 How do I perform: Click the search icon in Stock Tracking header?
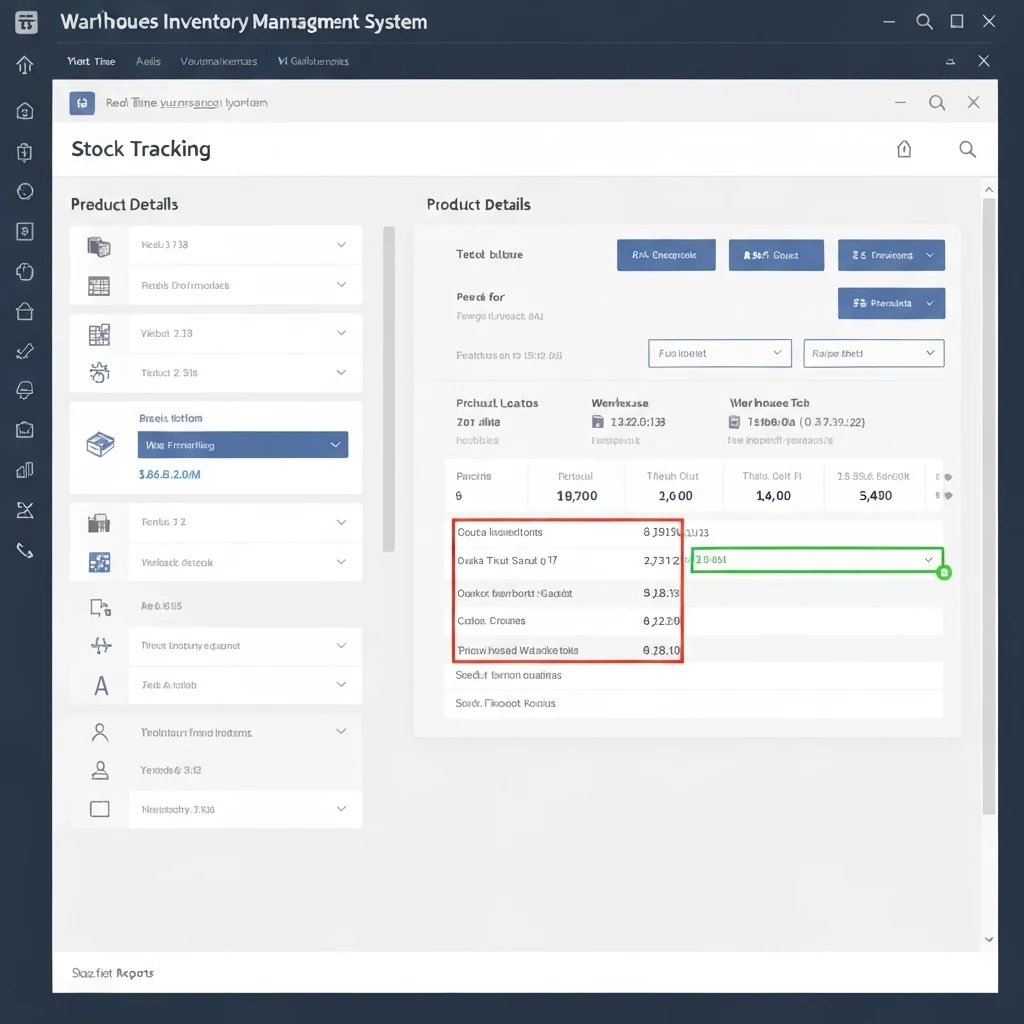point(967,149)
